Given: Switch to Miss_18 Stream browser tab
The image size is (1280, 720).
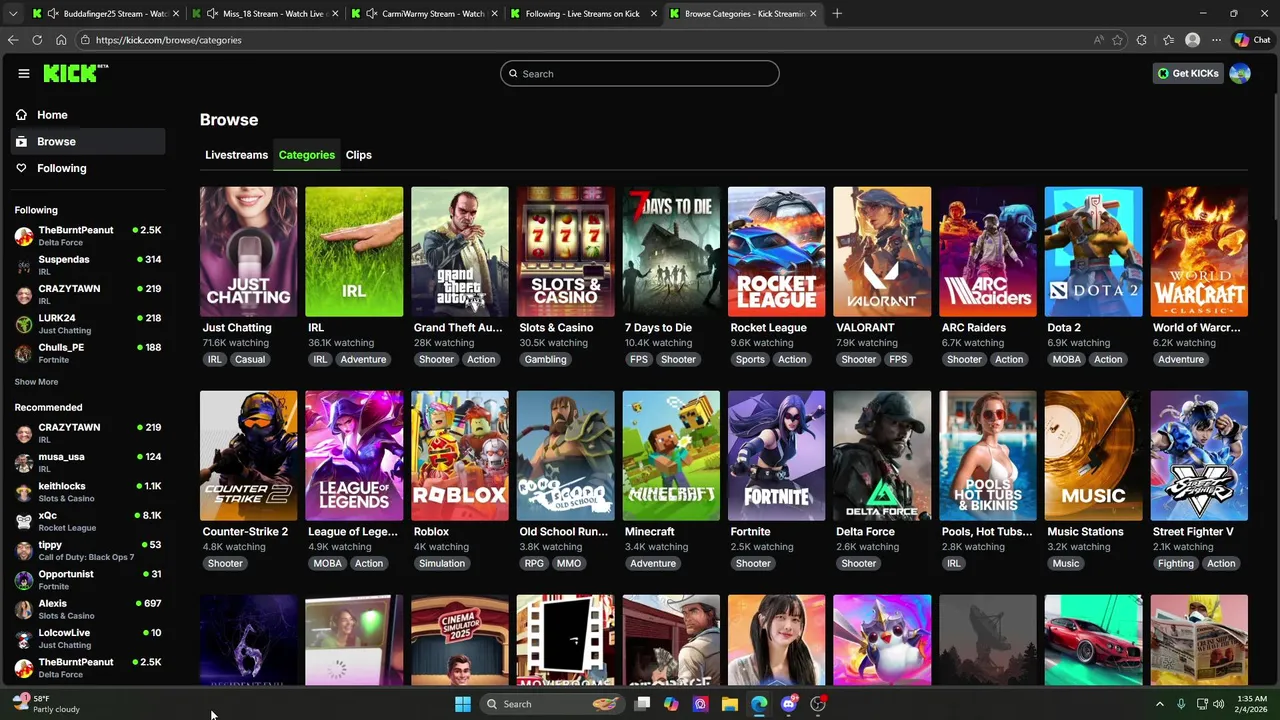Looking at the screenshot, I should click(264, 14).
